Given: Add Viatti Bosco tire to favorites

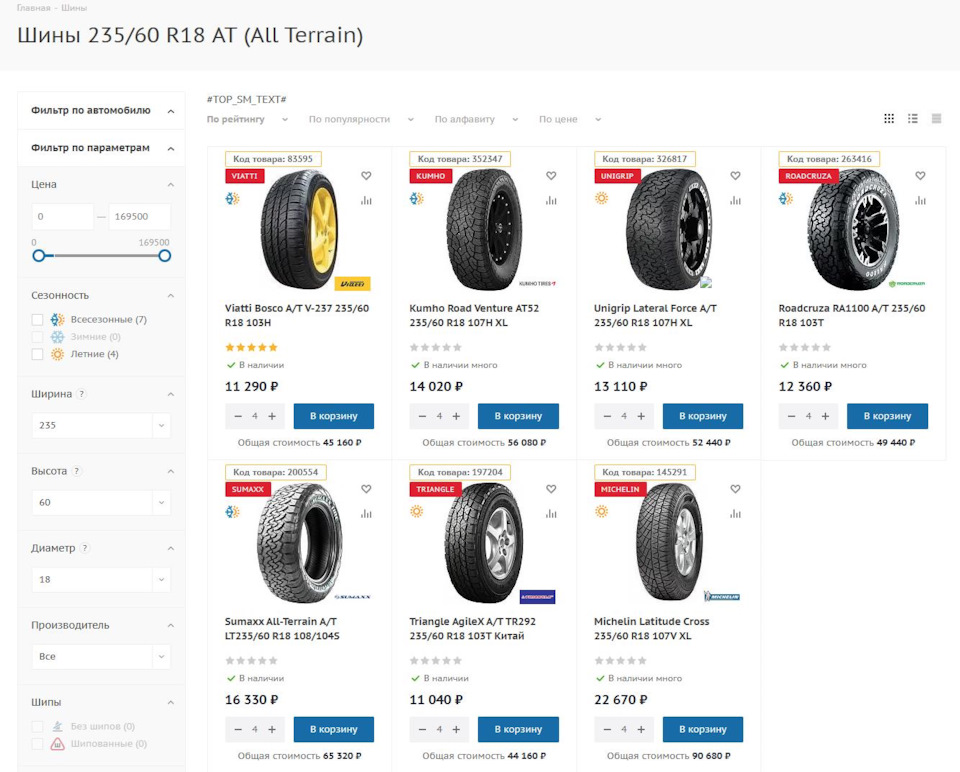Looking at the screenshot, I should 366,176.
